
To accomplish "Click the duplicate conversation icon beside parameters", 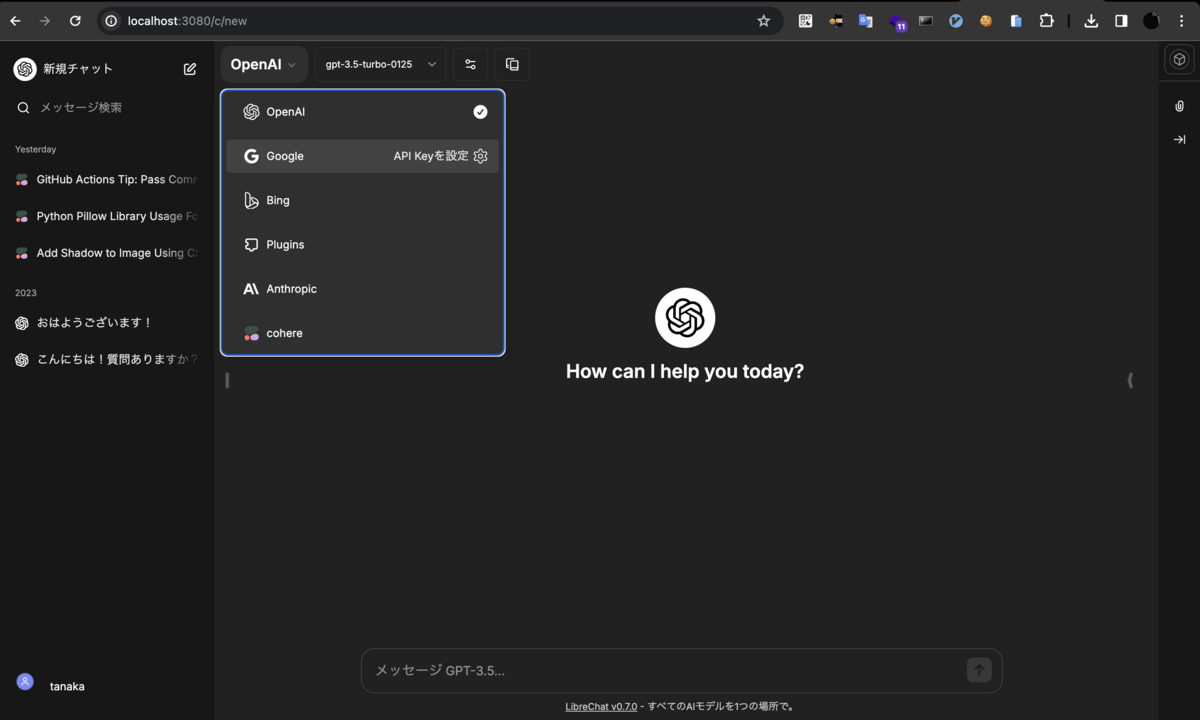I will point(512,64).
